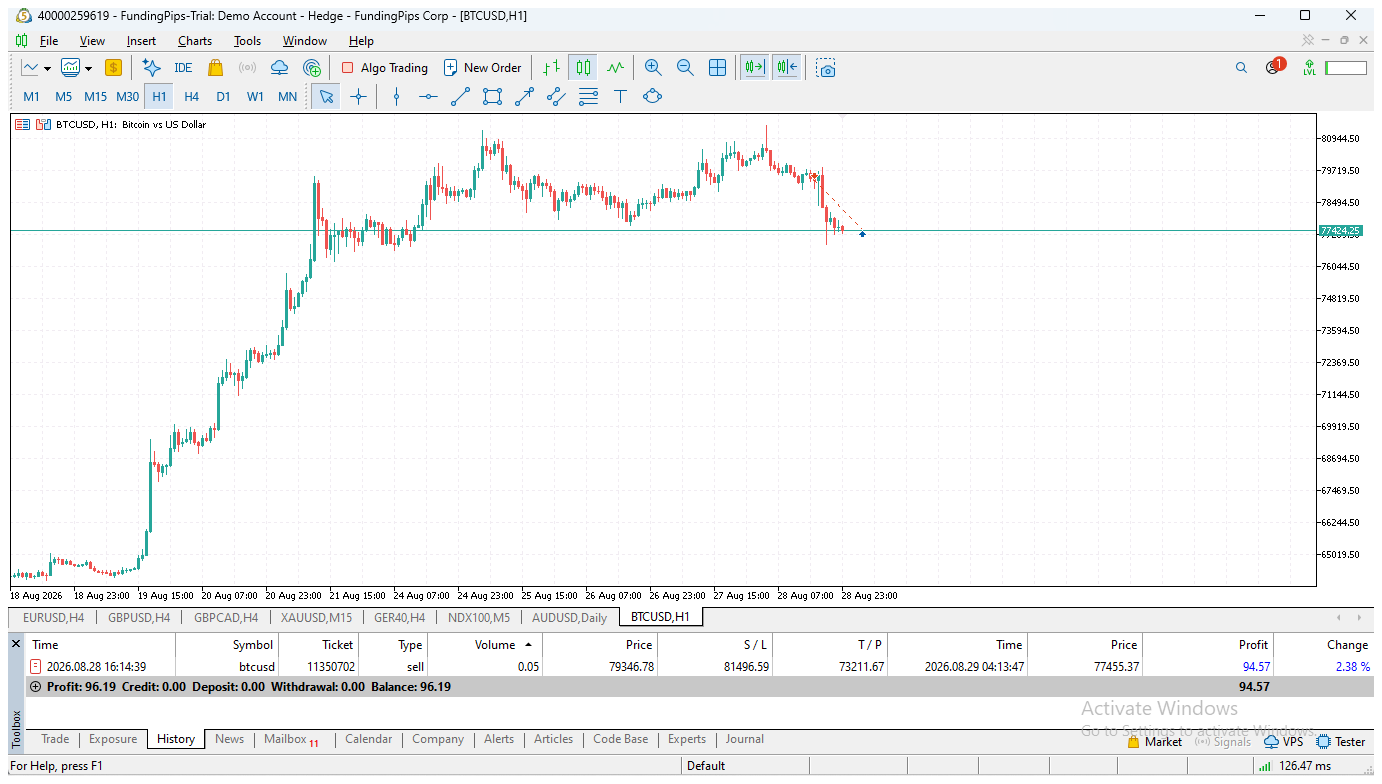Click the connection status 126.47 ms
1382x784 pixels.
coord(1295,766)
